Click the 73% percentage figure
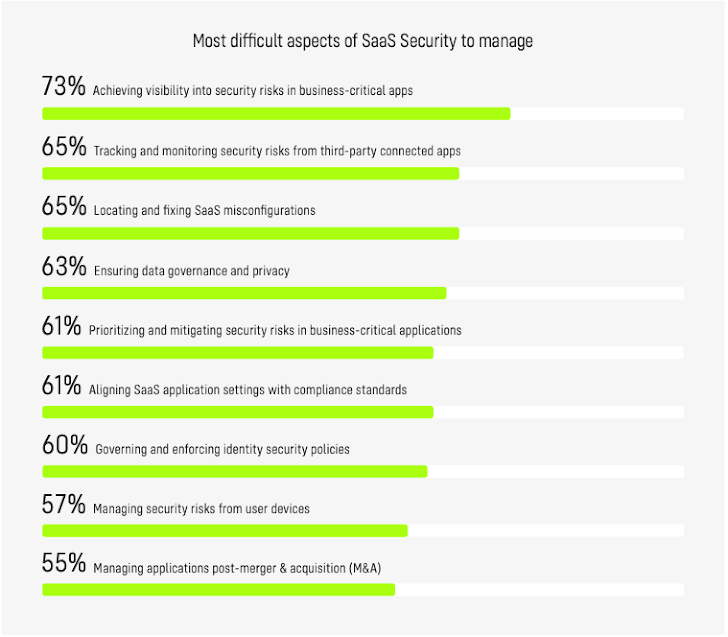Screen dimensions: 728x637 point(63,87)
